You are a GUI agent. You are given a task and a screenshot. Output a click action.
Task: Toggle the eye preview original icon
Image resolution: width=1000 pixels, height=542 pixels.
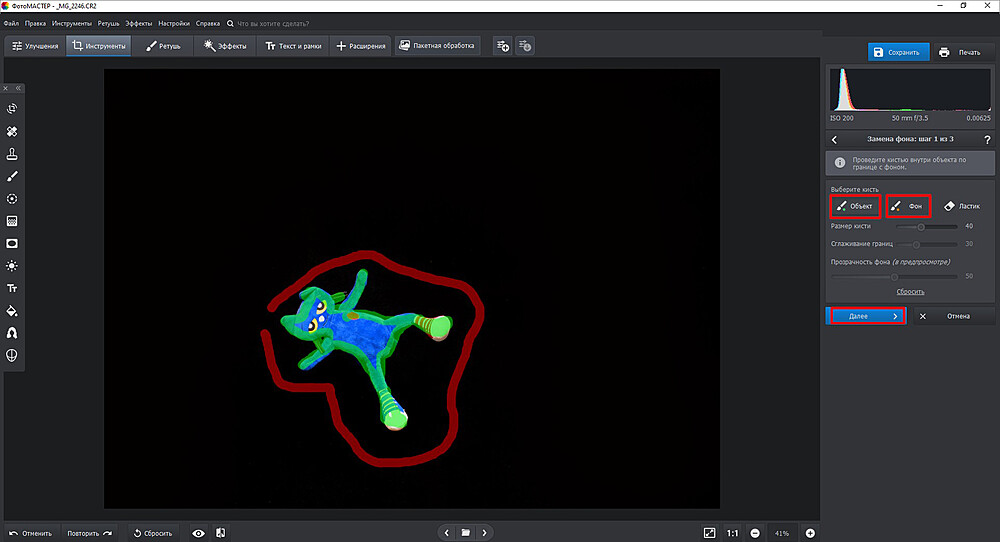point(198,533)
